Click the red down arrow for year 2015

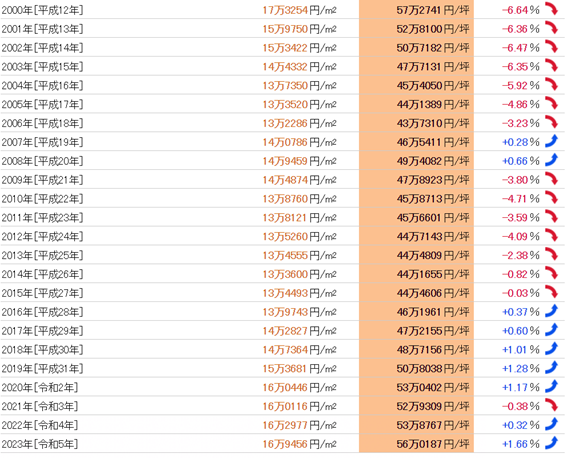(x=551, y=292)
